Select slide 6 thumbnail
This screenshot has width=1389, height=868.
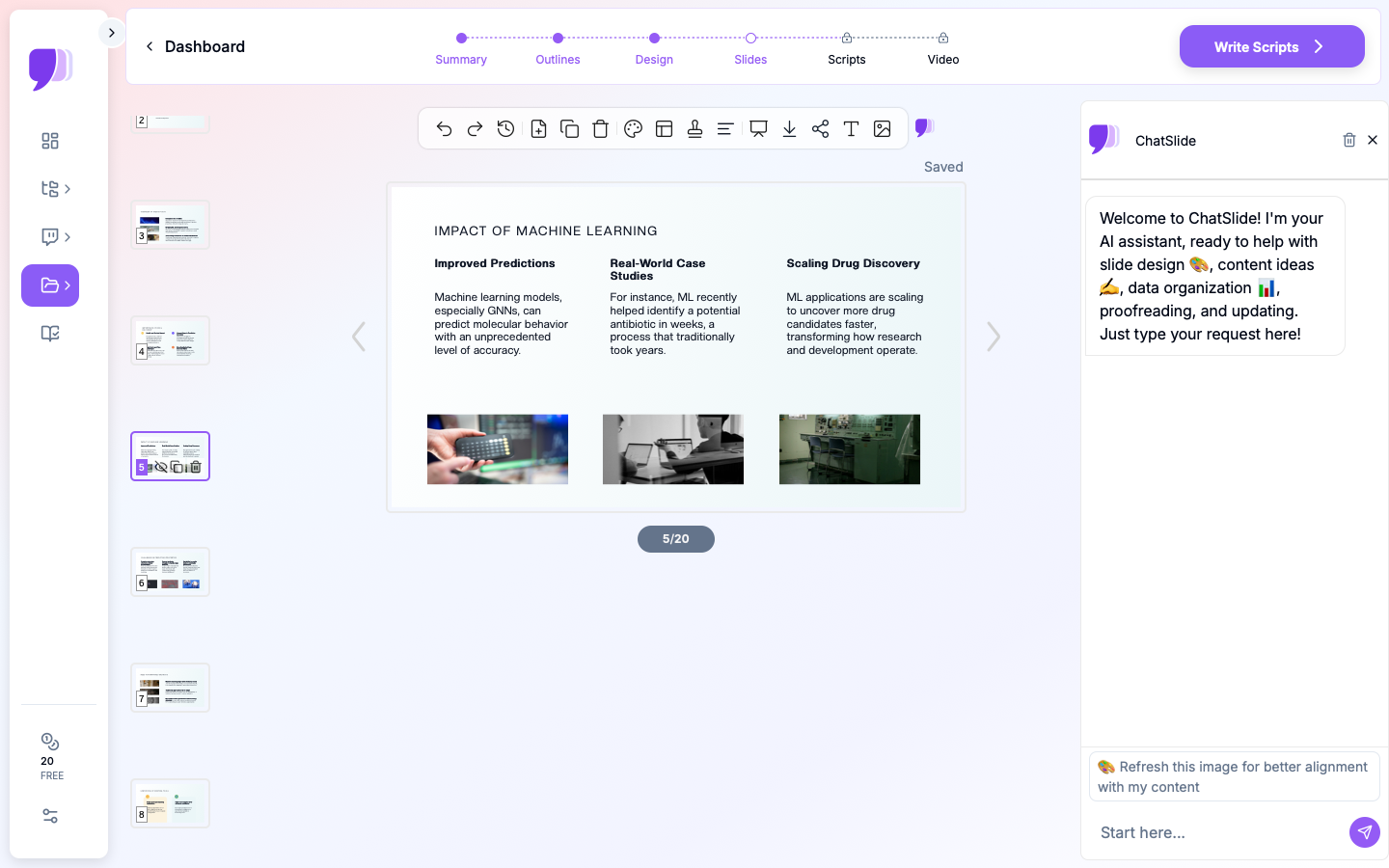point(170,572)
